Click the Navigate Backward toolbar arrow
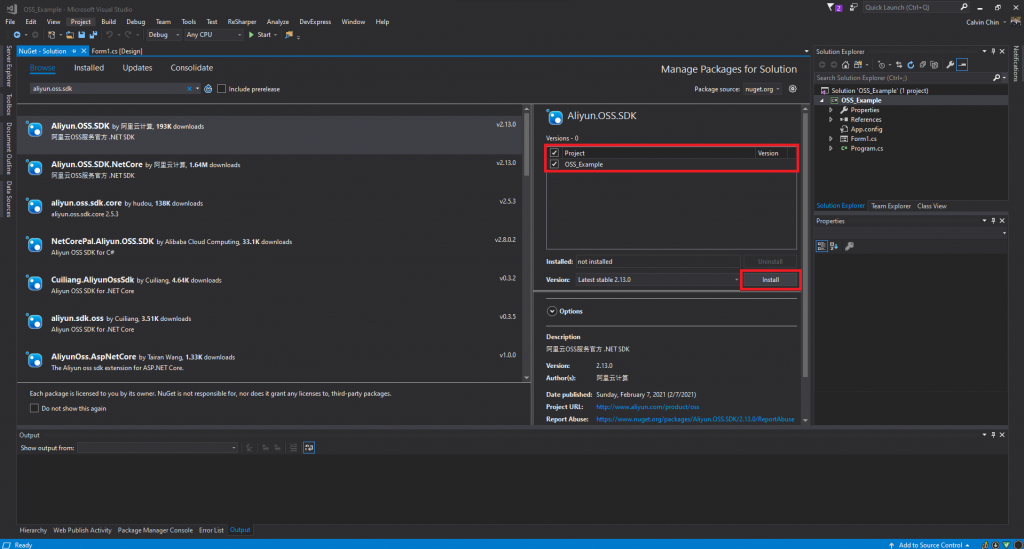Viewport: 1024px width, 549px height. 16,35
